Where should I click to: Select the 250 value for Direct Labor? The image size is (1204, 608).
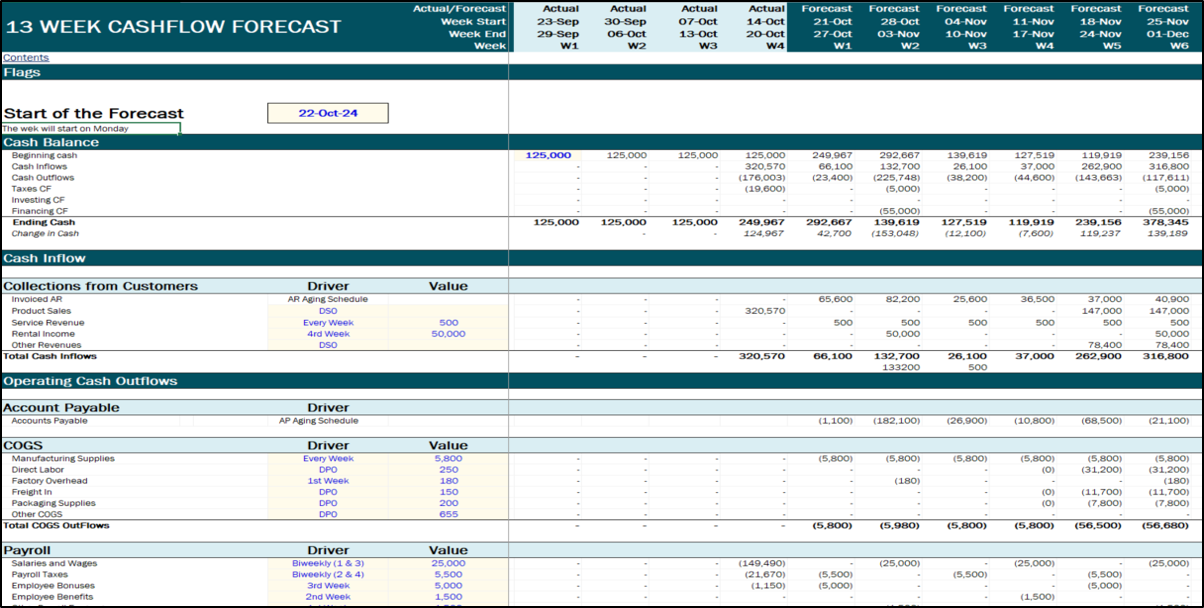click(x=448, y=469)
